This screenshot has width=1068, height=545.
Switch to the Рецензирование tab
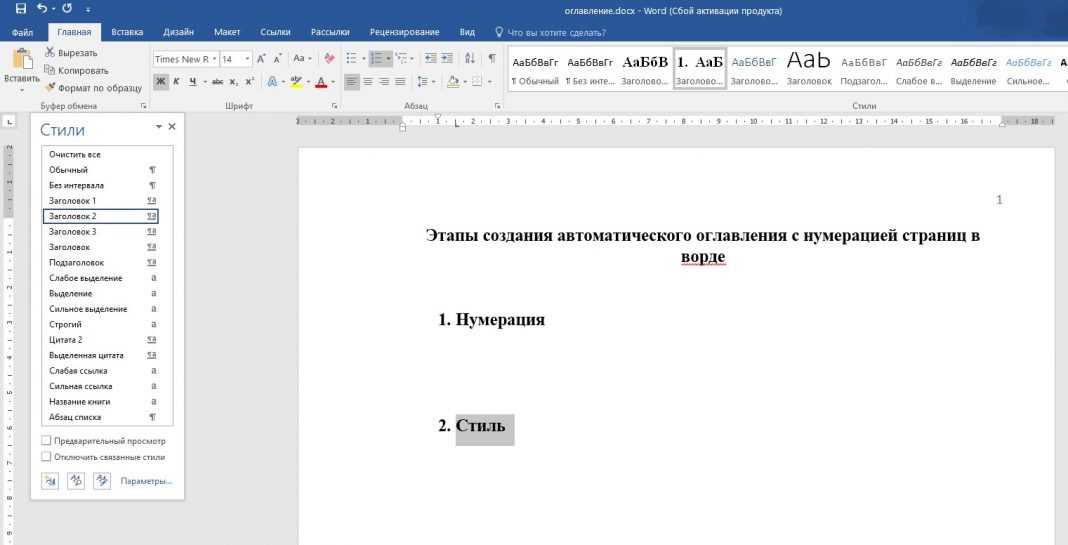405,32
